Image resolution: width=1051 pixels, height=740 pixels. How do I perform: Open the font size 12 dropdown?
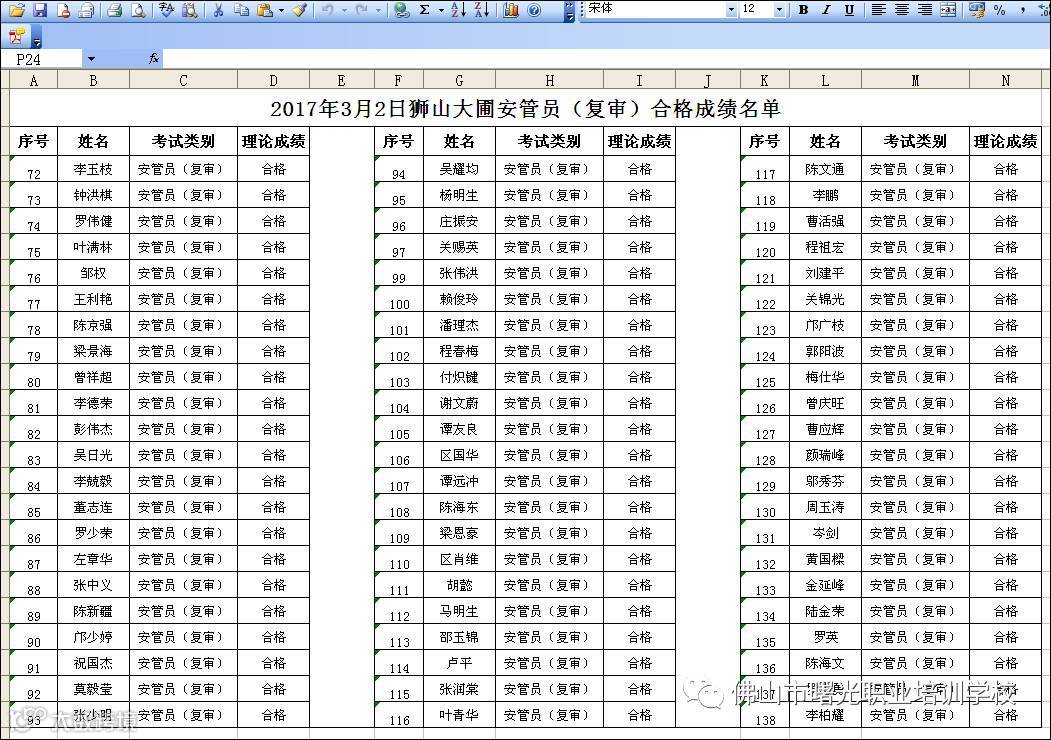[x=779, y=10]
